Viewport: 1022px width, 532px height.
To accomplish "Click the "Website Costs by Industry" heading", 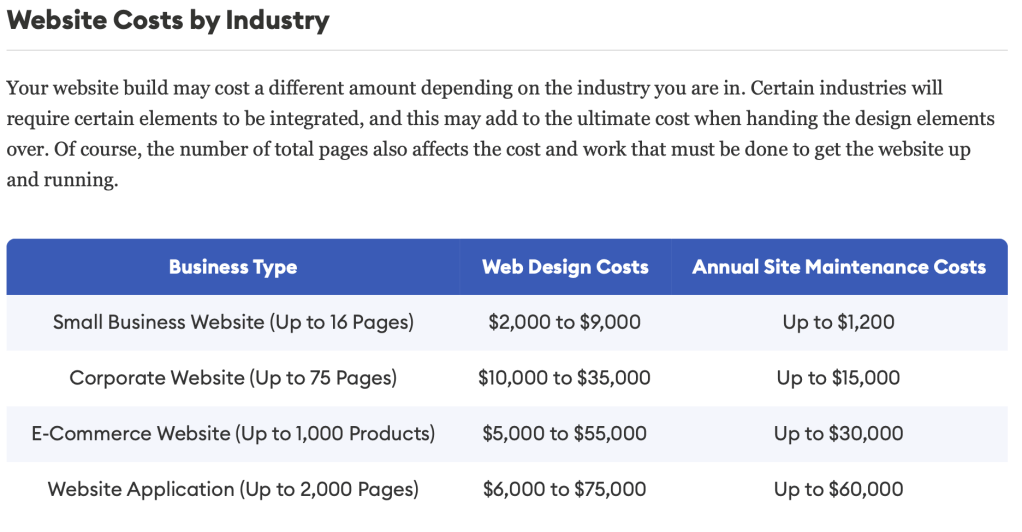I will pyautogui.click(x=168, y=20).
